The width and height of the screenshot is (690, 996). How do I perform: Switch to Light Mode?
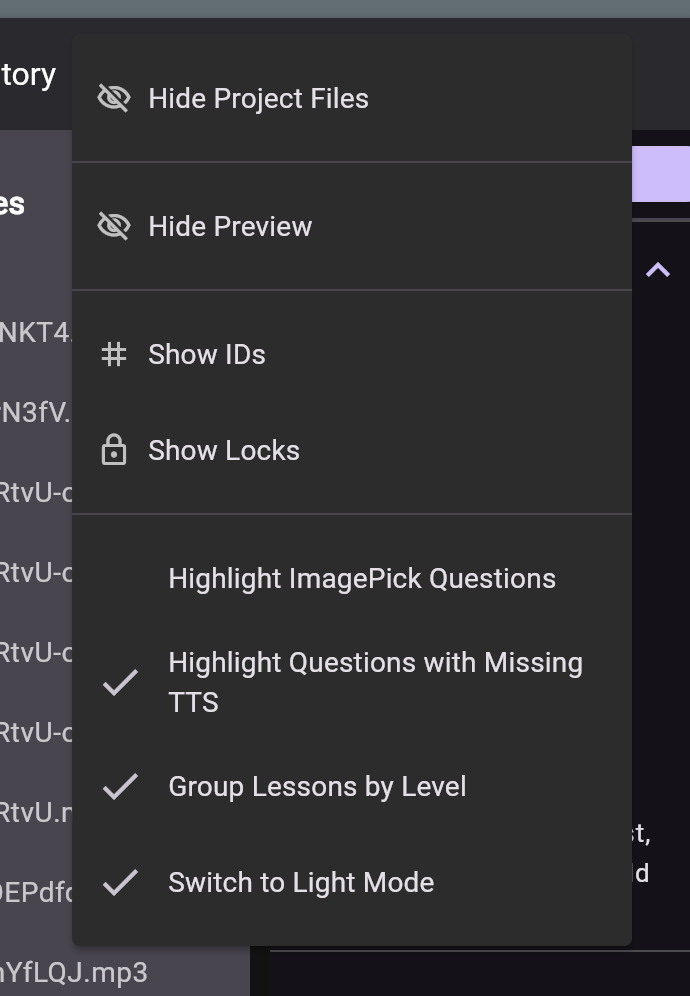pos(301,883)
